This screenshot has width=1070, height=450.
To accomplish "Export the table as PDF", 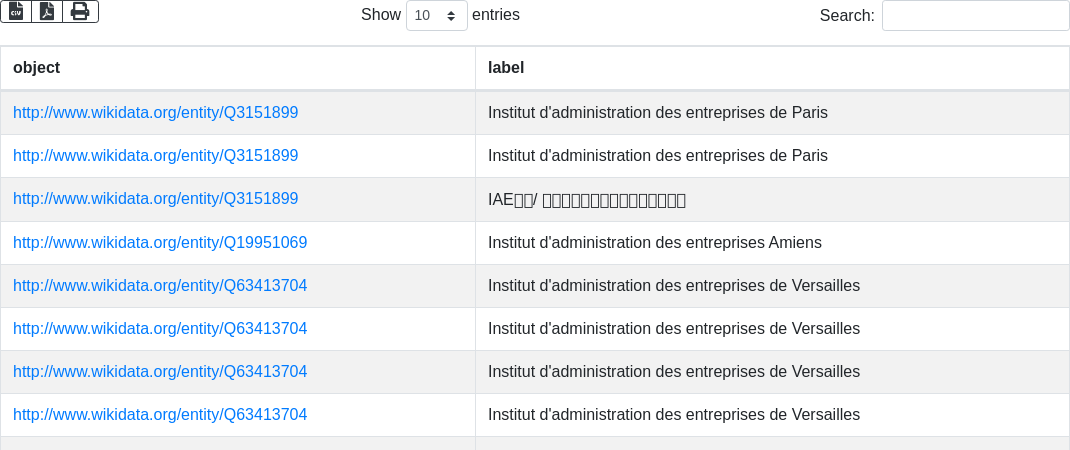I will [47, 11].
